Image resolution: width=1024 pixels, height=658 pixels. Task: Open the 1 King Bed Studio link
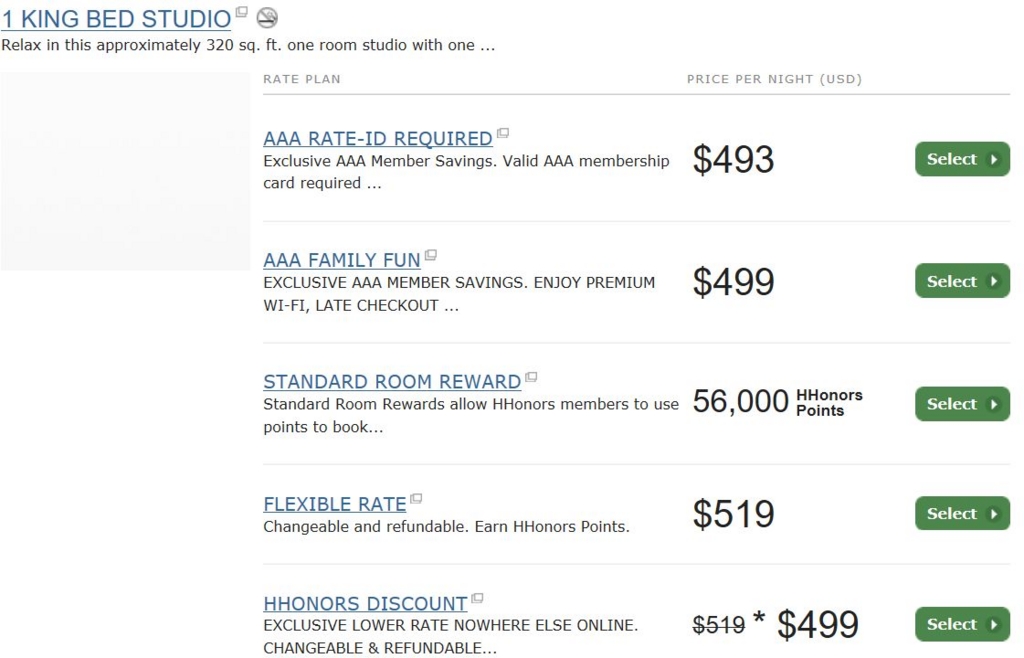click(116, 19)
